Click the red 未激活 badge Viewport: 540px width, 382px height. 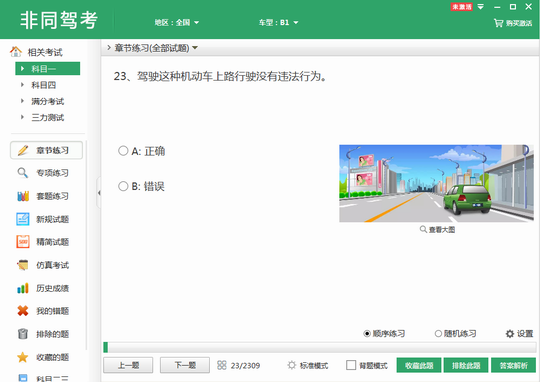coord(461,7)
